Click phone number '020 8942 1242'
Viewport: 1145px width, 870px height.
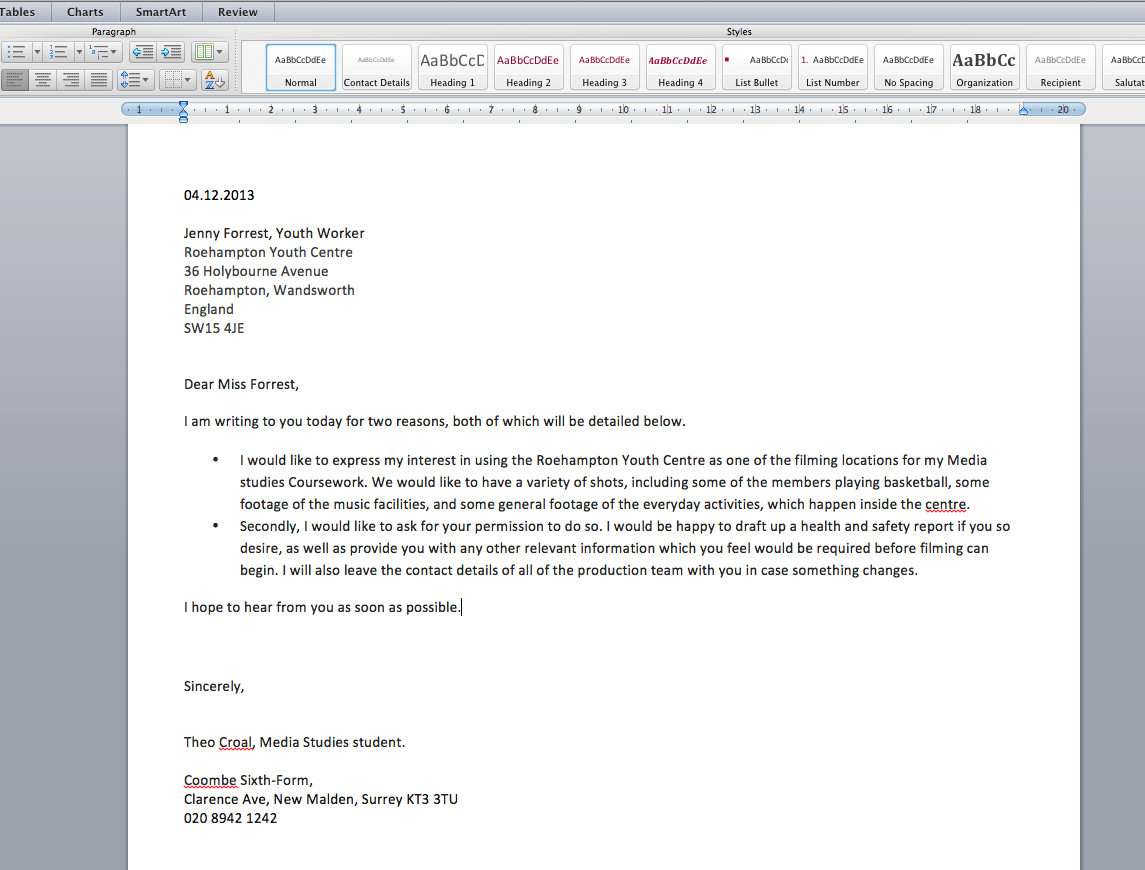(x=230, y=818)
